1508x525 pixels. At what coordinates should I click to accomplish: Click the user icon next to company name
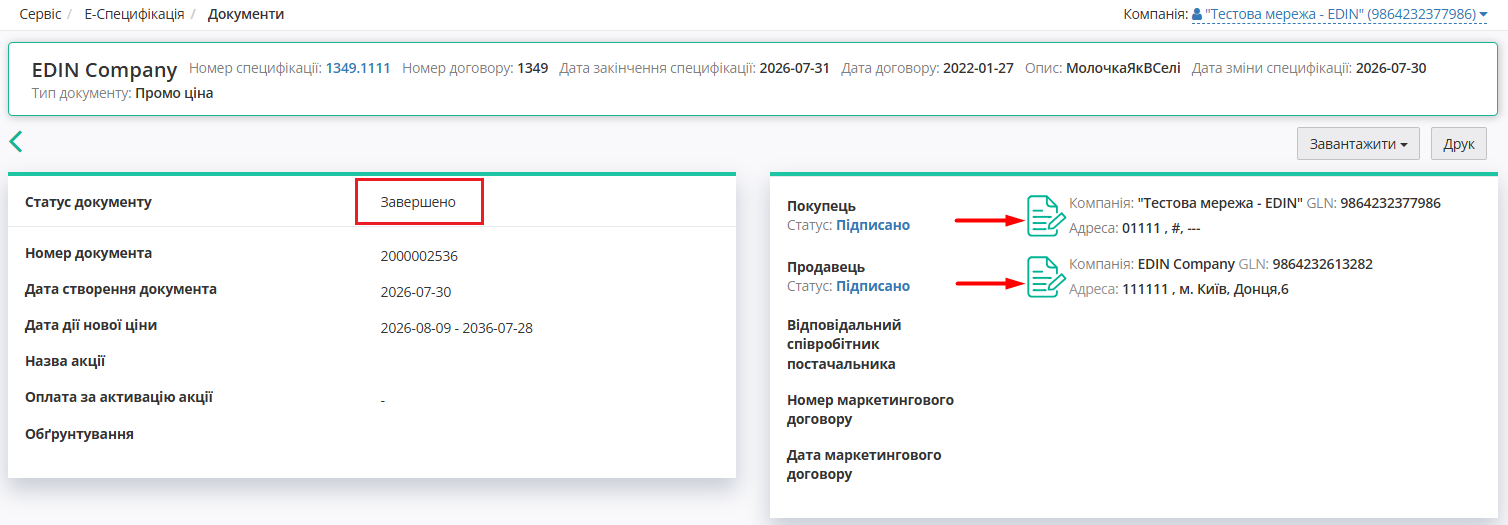click(x=1197, y=14)
